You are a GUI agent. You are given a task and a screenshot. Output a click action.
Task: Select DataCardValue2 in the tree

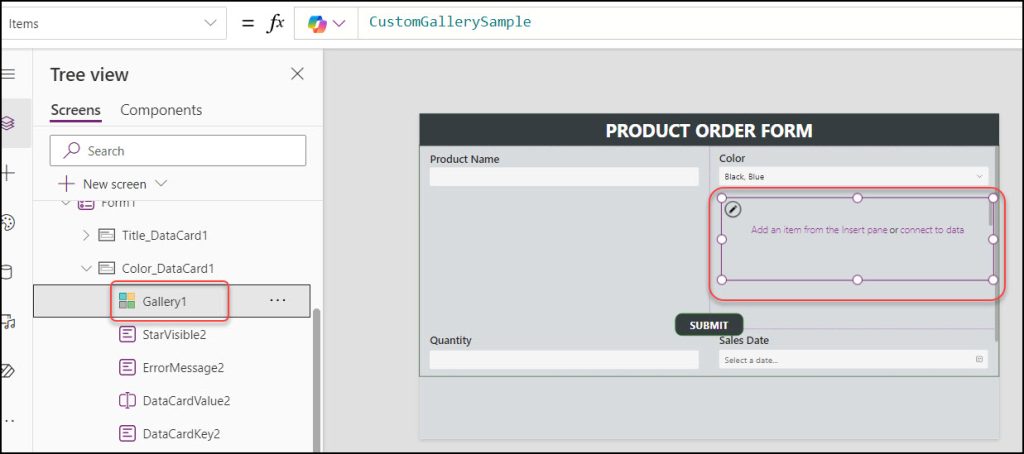[186, 400]
